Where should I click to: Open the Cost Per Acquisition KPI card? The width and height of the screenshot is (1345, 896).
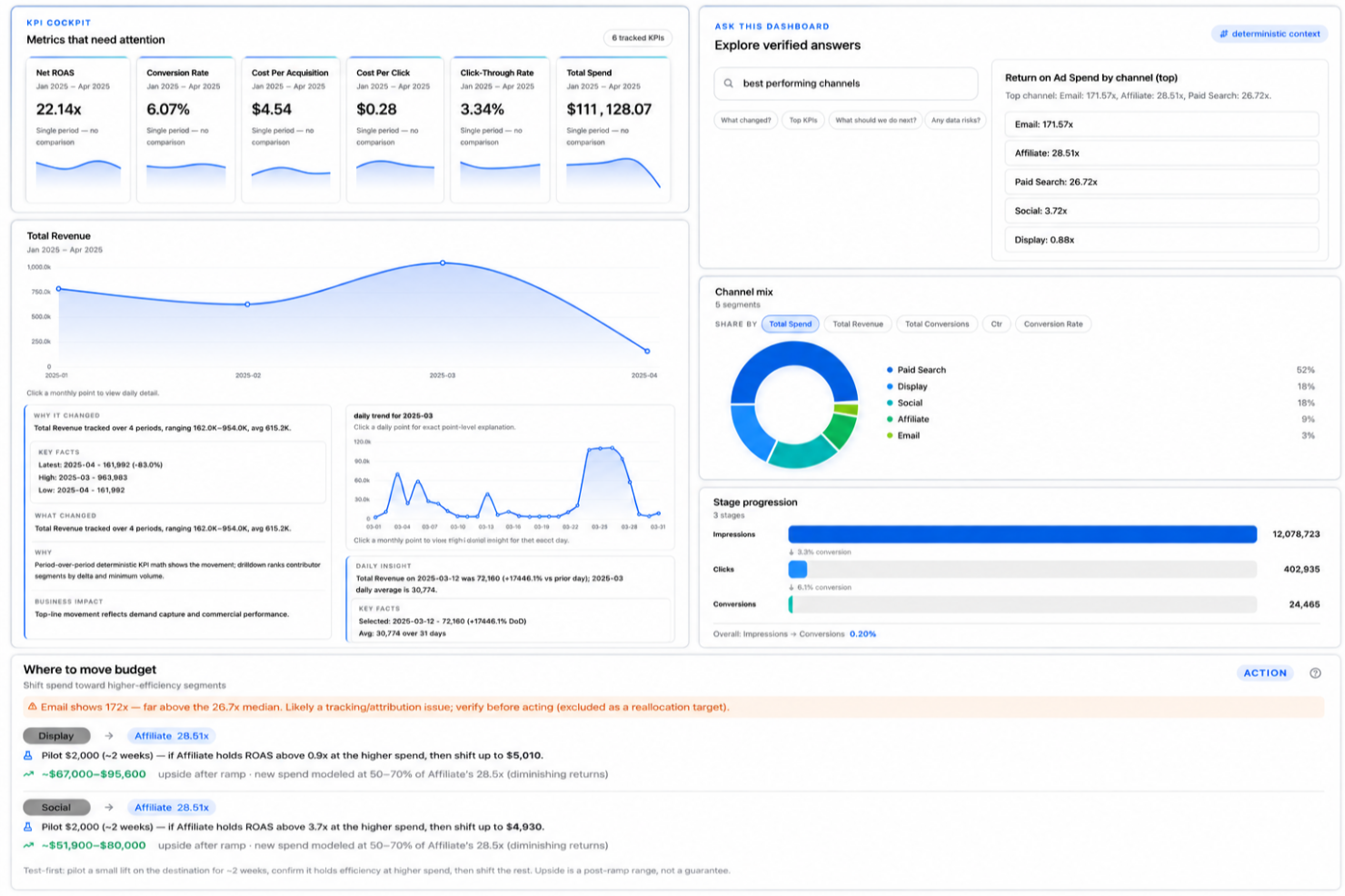(291, 129)
